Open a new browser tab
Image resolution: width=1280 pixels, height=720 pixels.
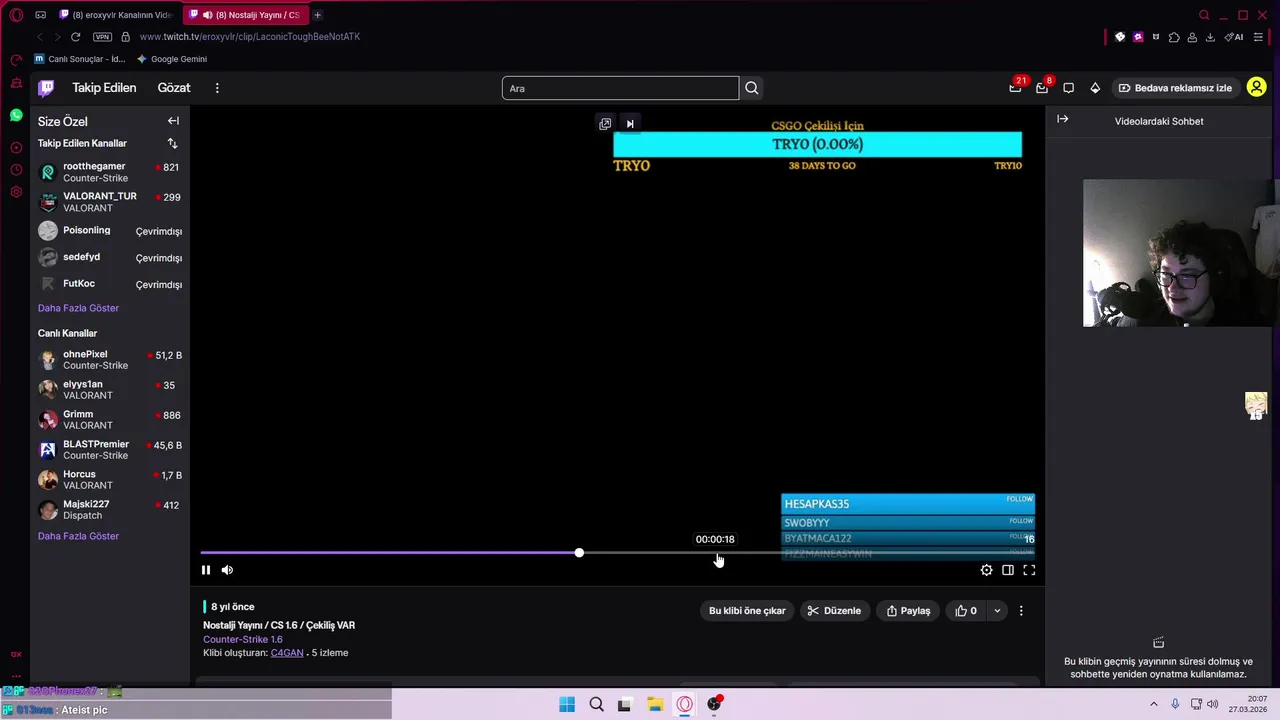tap(318, 15)
